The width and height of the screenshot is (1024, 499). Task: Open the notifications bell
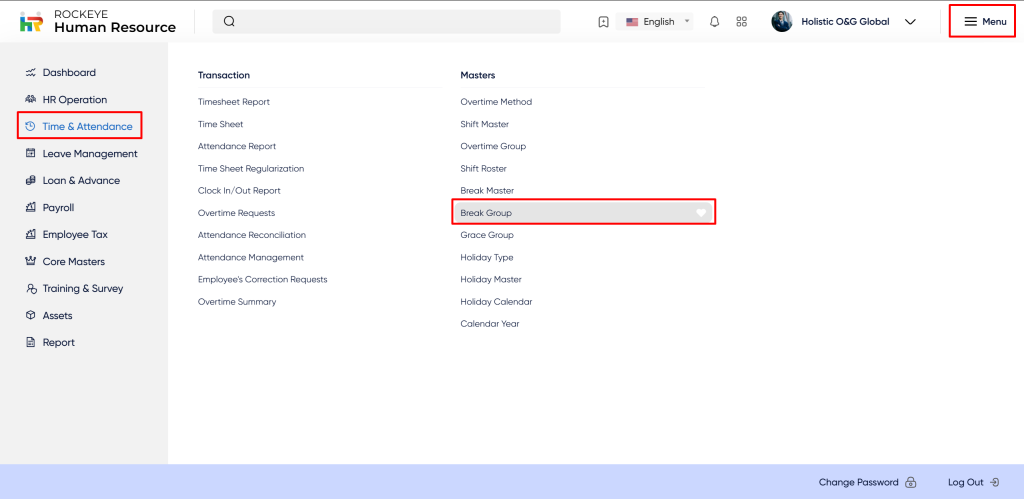pos(714,22)
